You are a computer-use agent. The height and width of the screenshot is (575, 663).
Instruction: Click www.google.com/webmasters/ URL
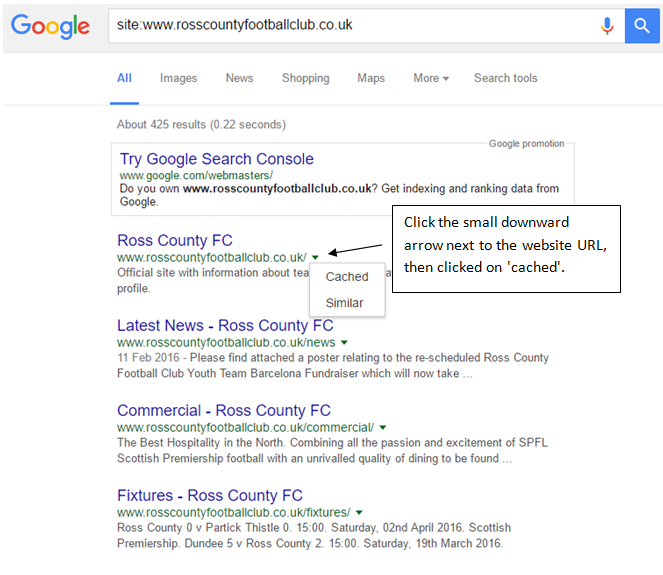tap(196, 175)
